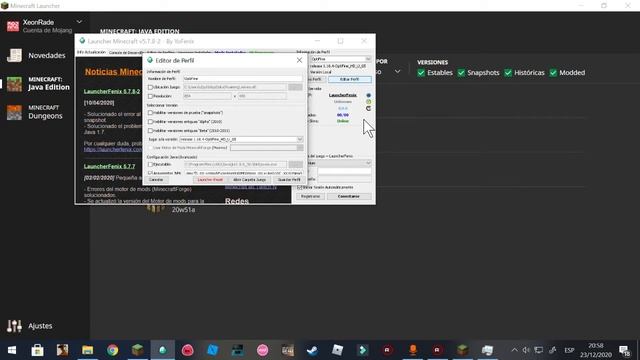The image size is (640, 360).
Task: Click the Editar Perfil button in Fenix launcher
Action: click(350, 79)
